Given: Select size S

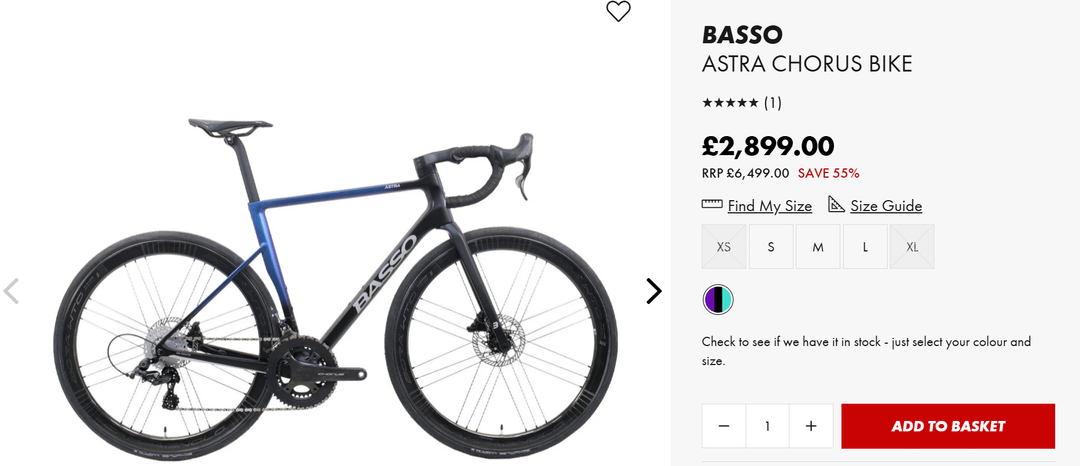Looking at the screenshot, I should (x=771, y=247).
